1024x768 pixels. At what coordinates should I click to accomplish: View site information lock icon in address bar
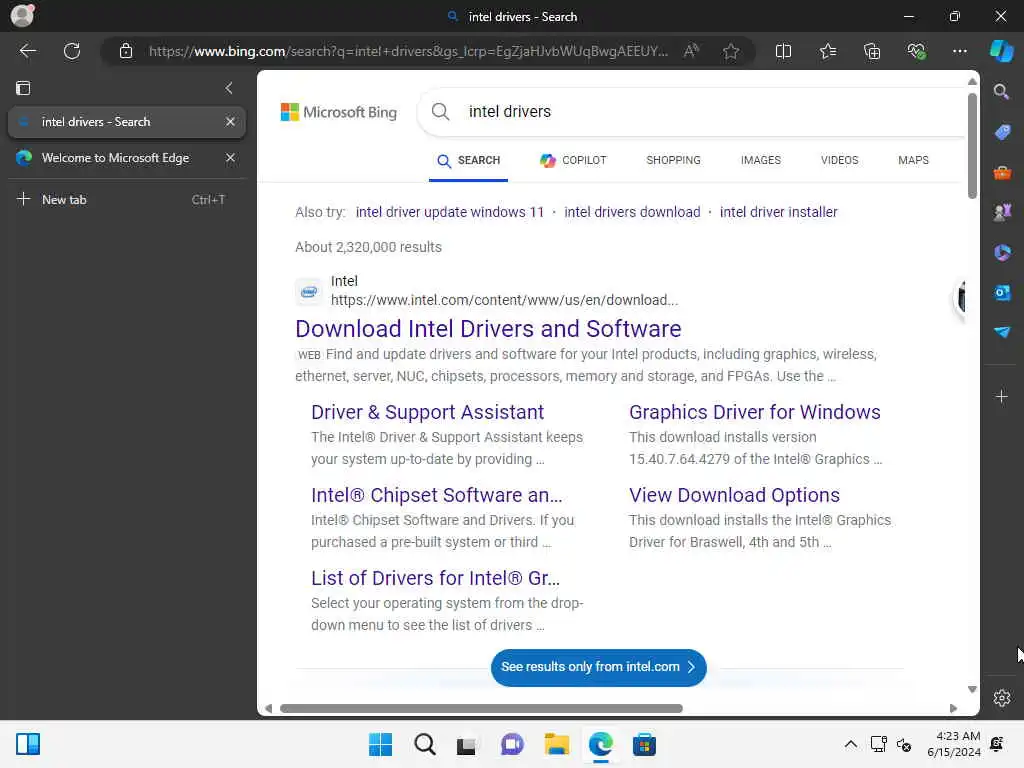pos(126,51)
